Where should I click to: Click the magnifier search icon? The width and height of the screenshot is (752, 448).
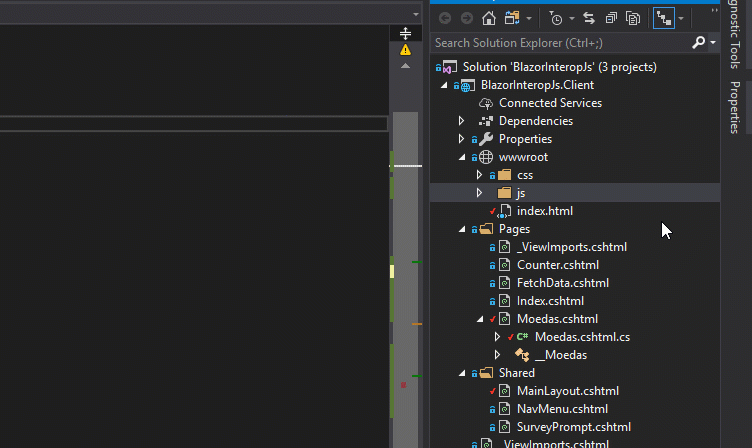(x=698, y=43)
